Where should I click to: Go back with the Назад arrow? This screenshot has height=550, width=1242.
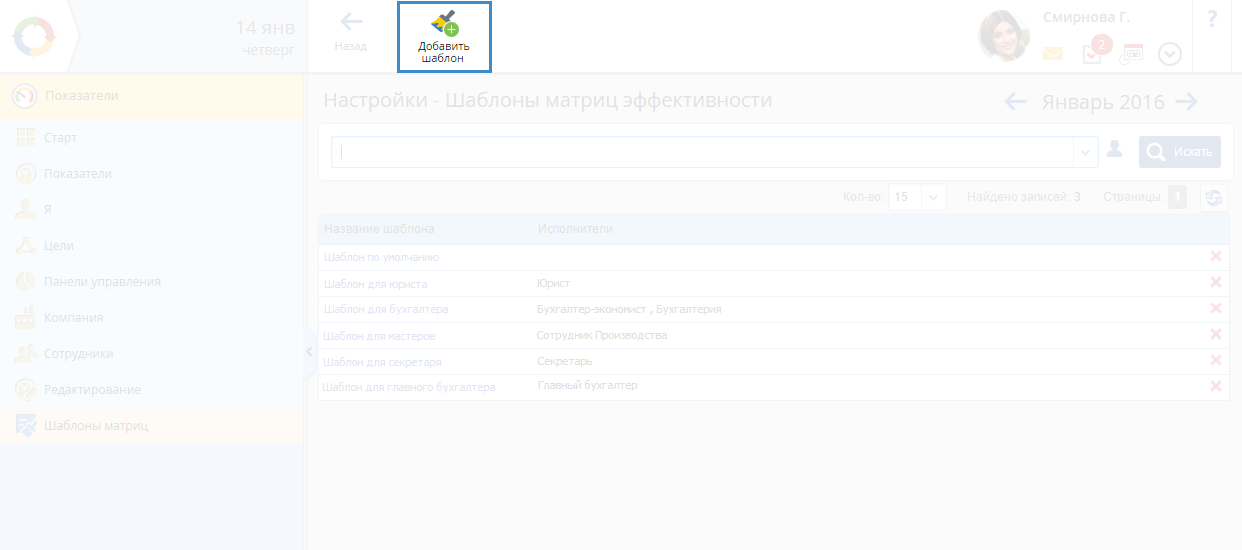(351, 32)
